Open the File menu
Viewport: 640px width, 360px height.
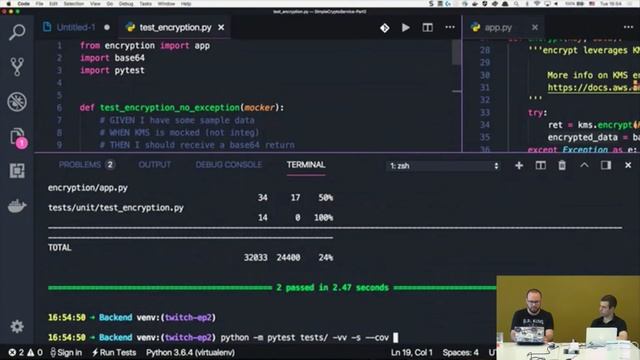39,4
